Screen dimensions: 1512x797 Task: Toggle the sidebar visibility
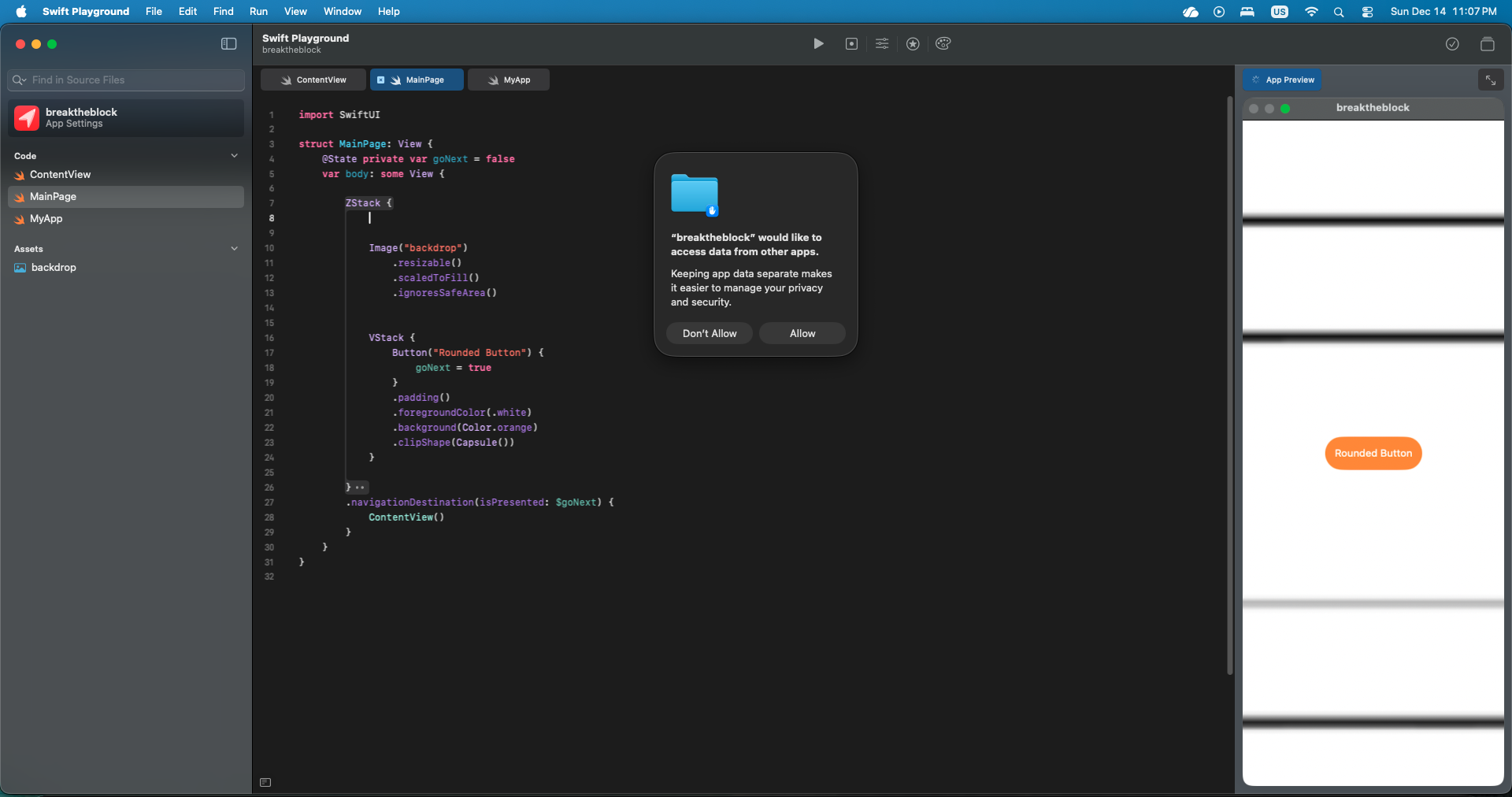coord(229,44)
